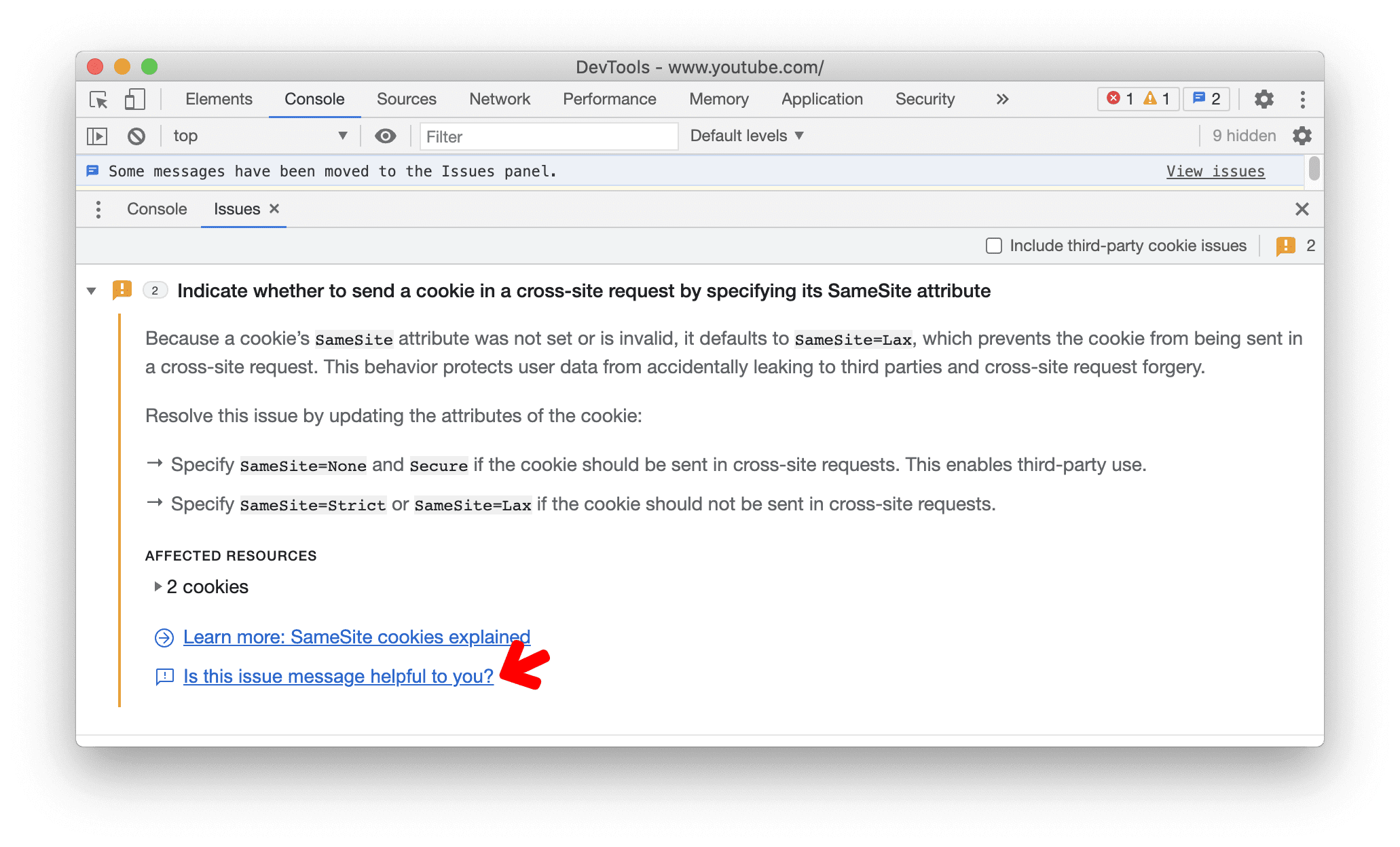
Task: Open the Default levels filter dropdown
Action: 748,136
